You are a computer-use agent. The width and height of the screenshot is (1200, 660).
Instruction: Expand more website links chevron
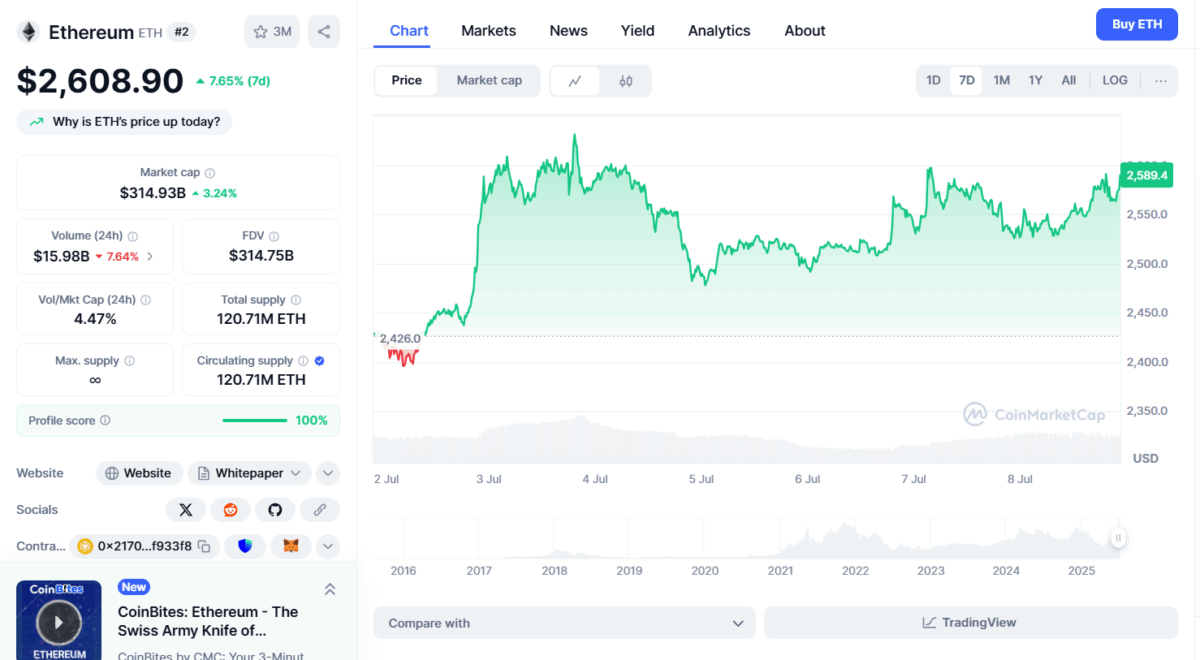point(328,473)
